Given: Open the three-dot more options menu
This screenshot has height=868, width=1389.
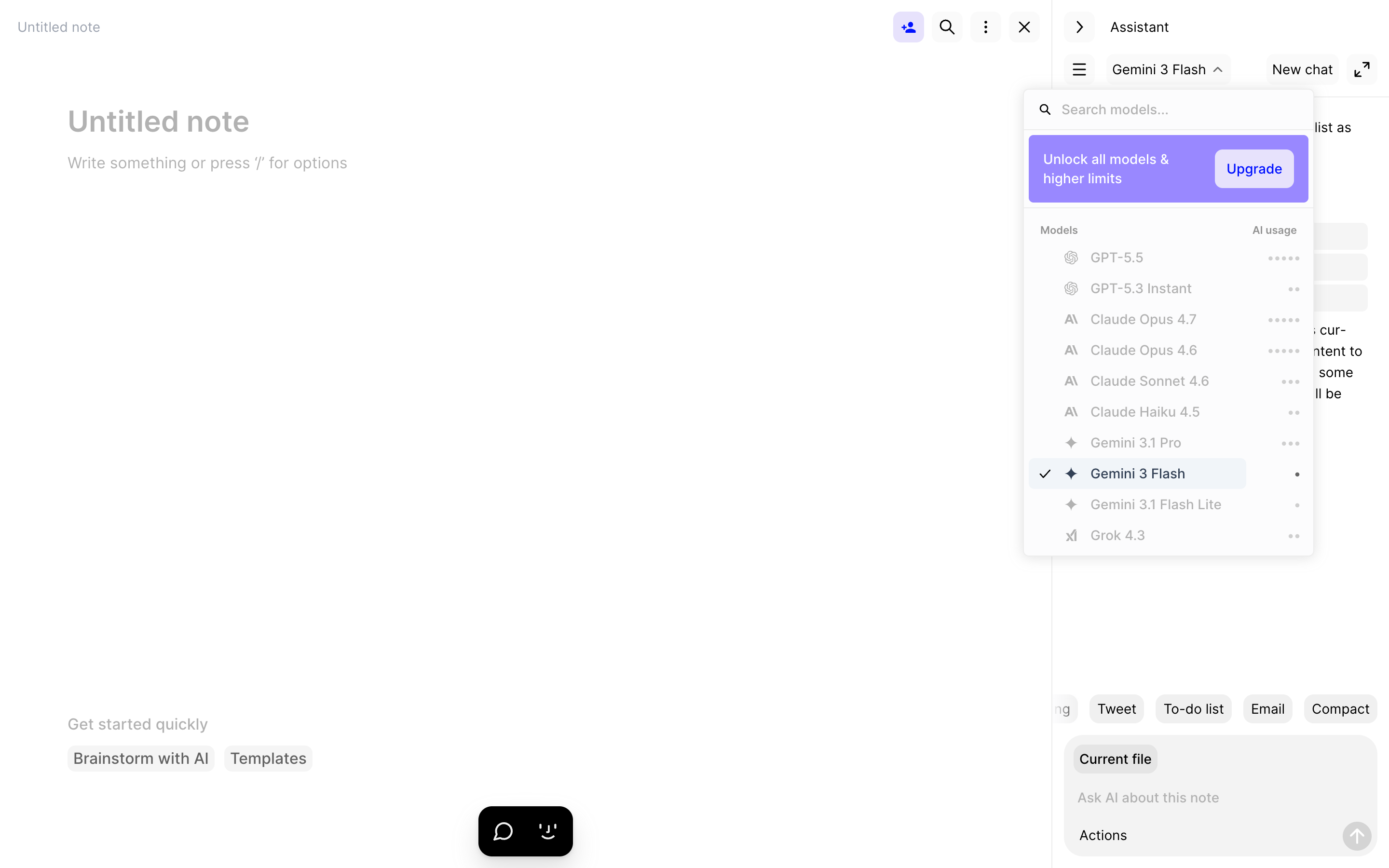Looking at the screenshot, I should tap(985, 27).
